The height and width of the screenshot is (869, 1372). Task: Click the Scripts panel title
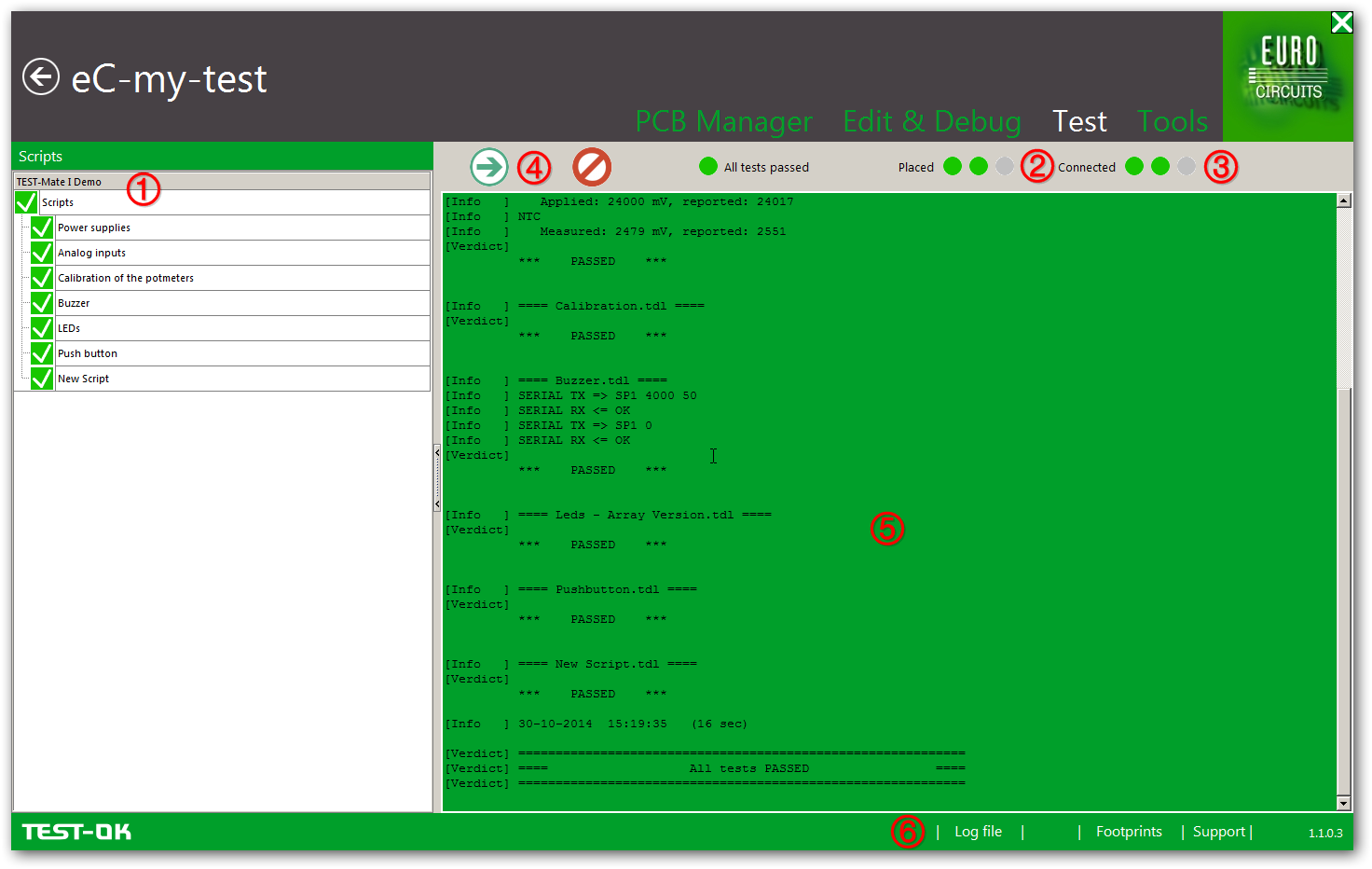coord(40,157)
